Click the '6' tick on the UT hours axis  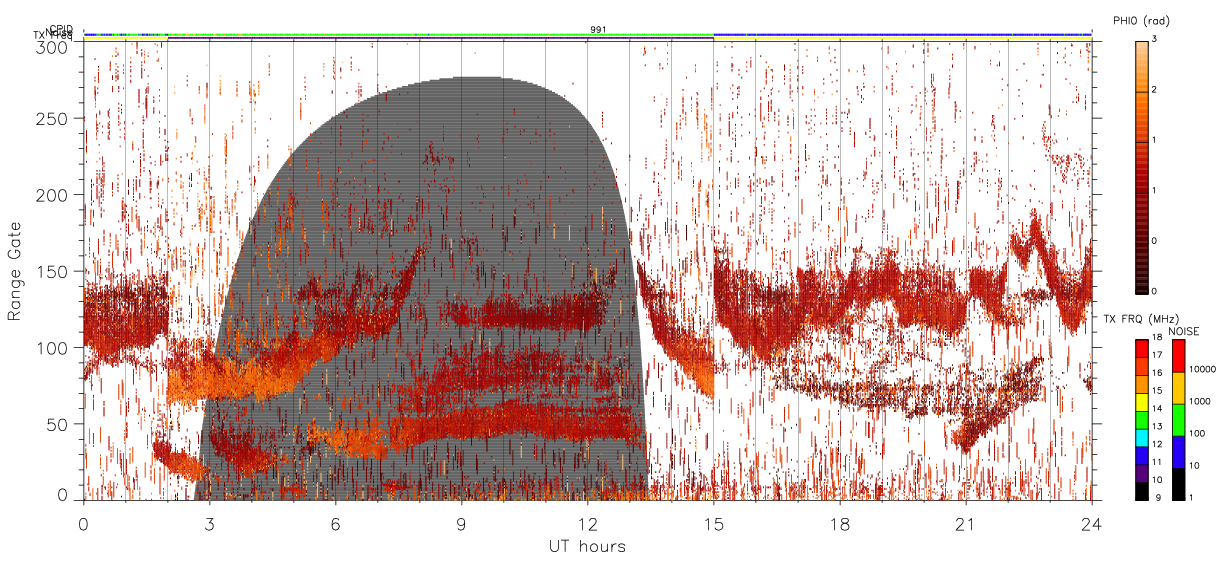coord(335,525)
